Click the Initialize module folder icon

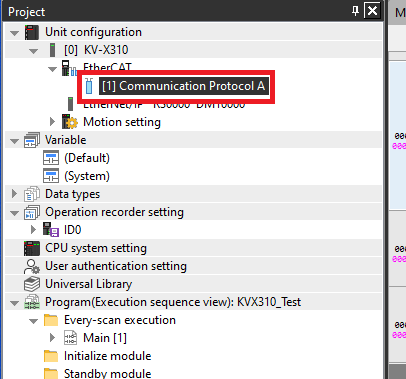[51, 356]
